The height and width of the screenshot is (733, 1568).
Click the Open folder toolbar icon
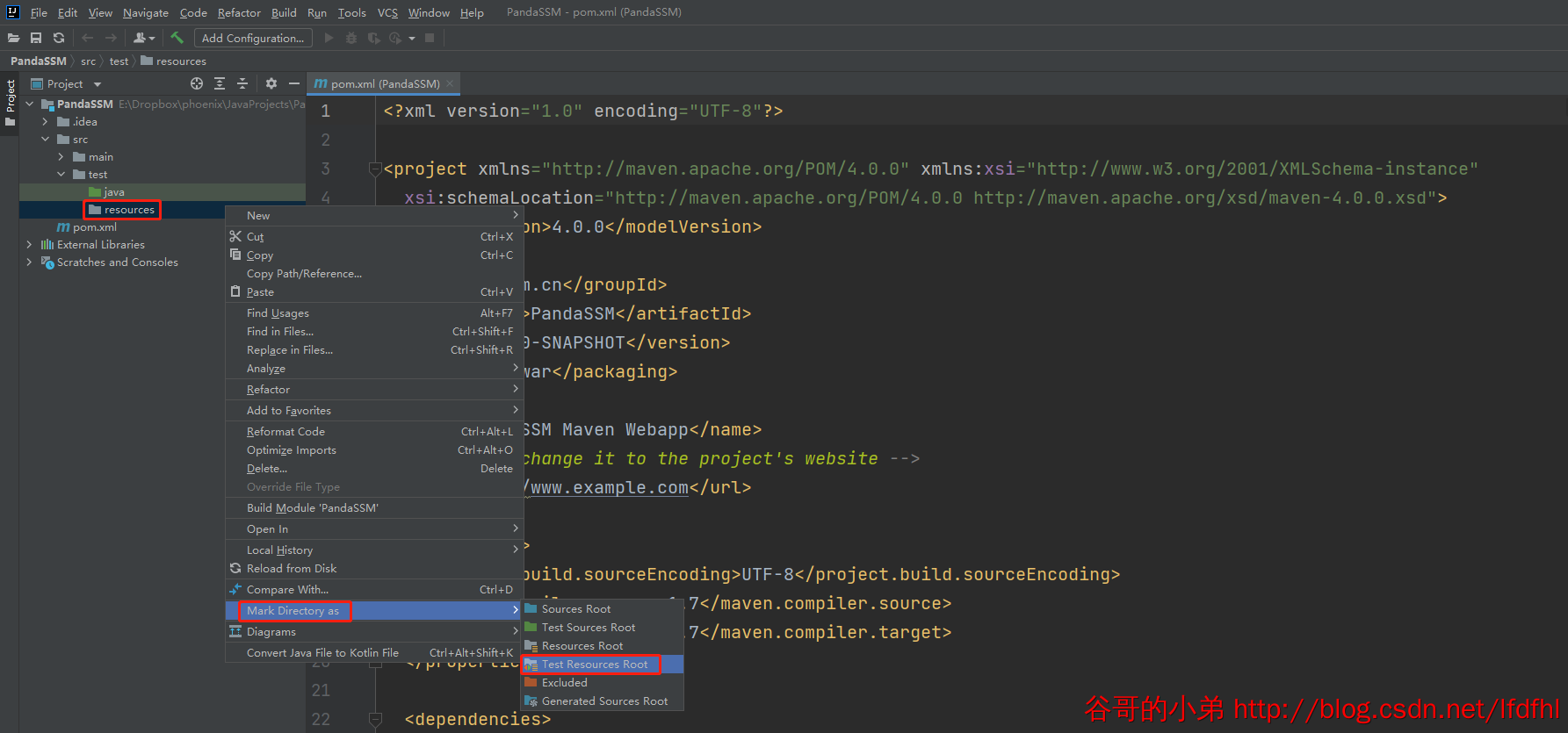click(13, 38)
